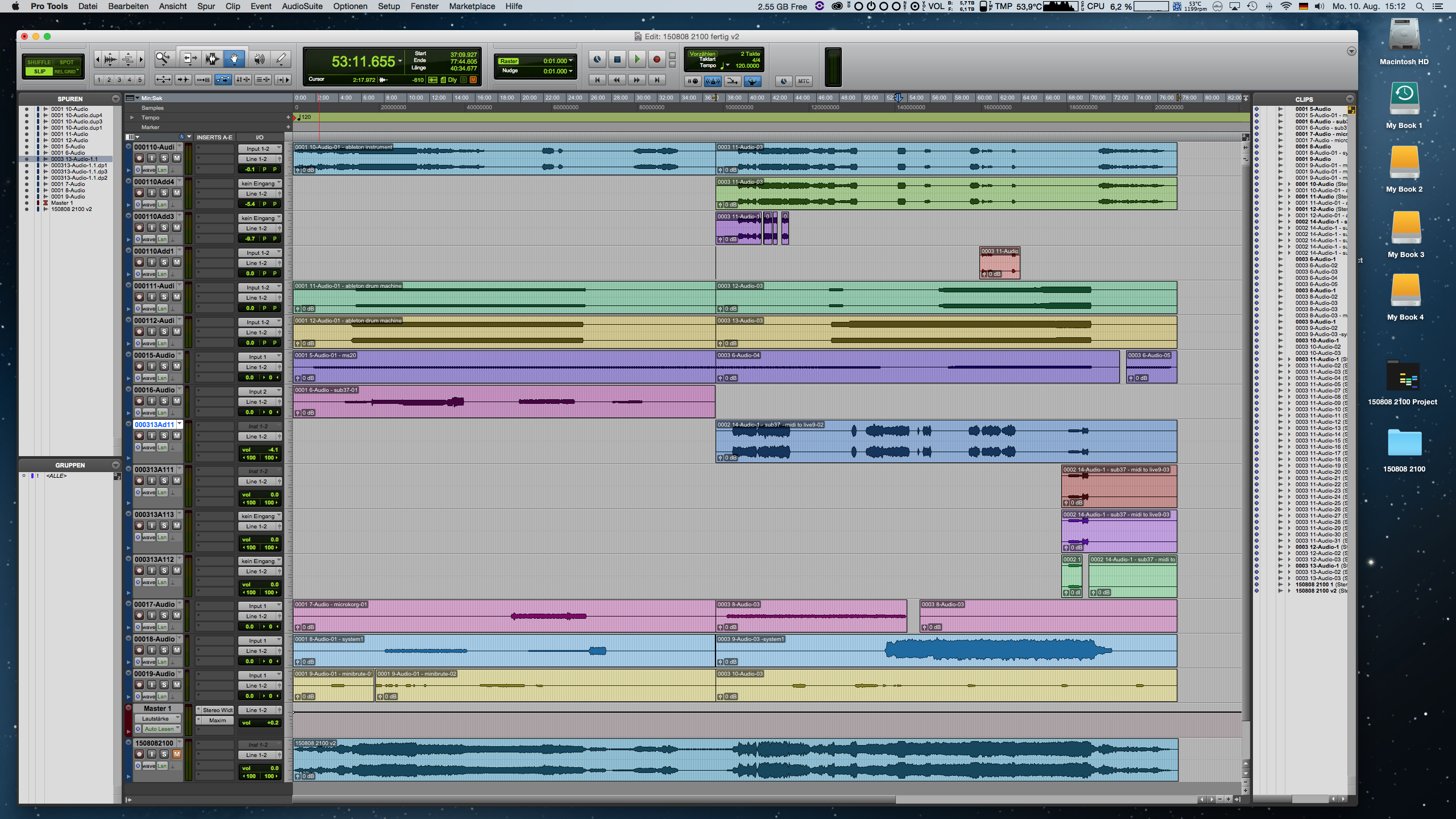
Task: Toggle Tab to Transients button
Action: (183, 80)
